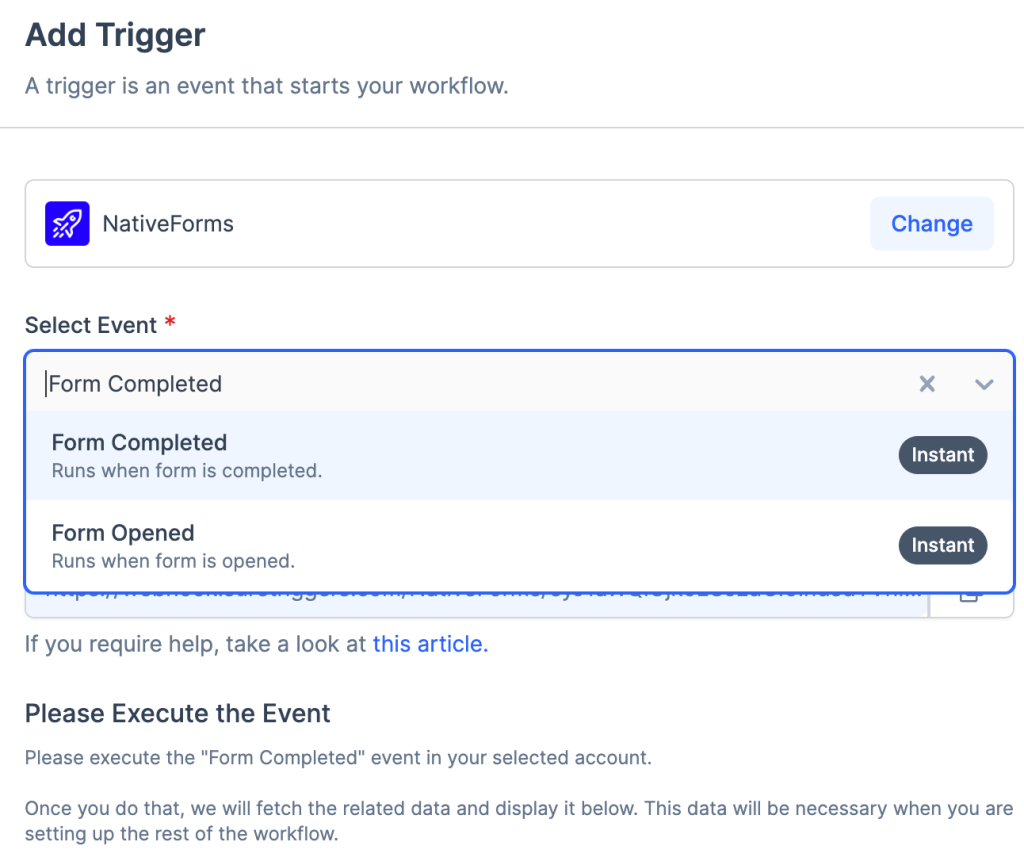1024x861 pixels.
Task: Collapse the Select Event dropdown chevron
Action: (984, 384)
